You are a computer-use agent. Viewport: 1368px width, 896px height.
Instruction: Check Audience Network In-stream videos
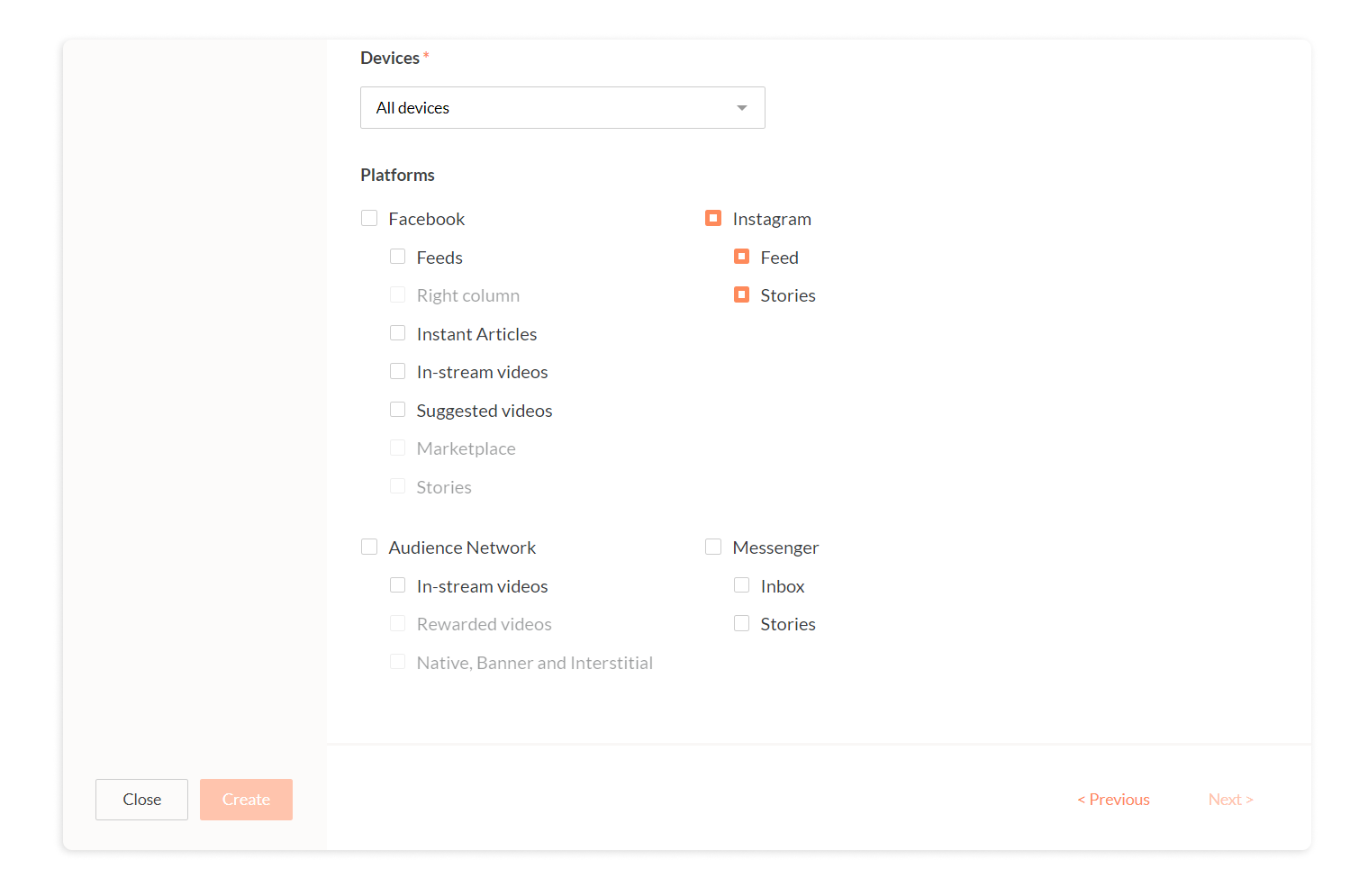click(x=397, y=585)
